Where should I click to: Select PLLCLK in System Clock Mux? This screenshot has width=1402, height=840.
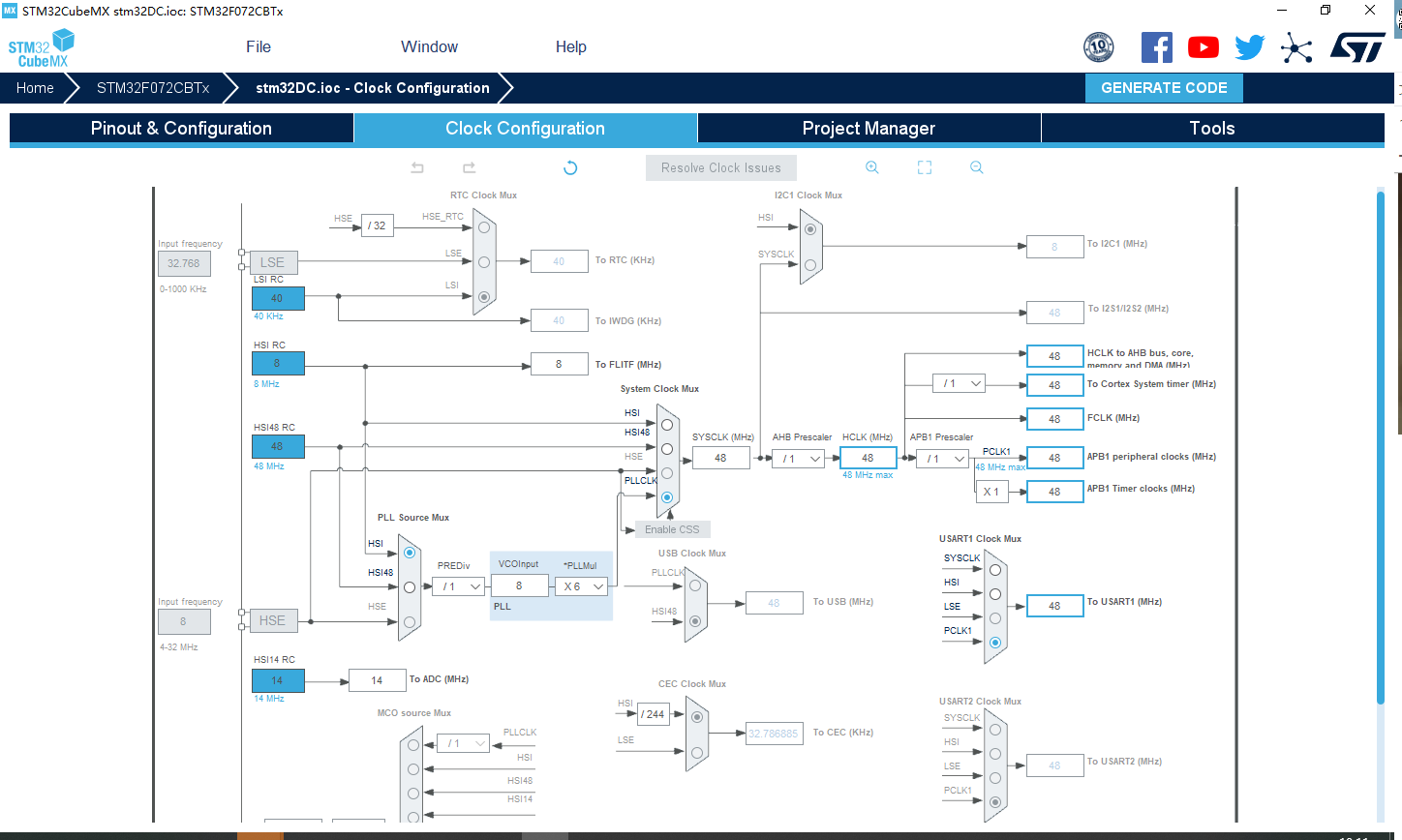(667, 497)
